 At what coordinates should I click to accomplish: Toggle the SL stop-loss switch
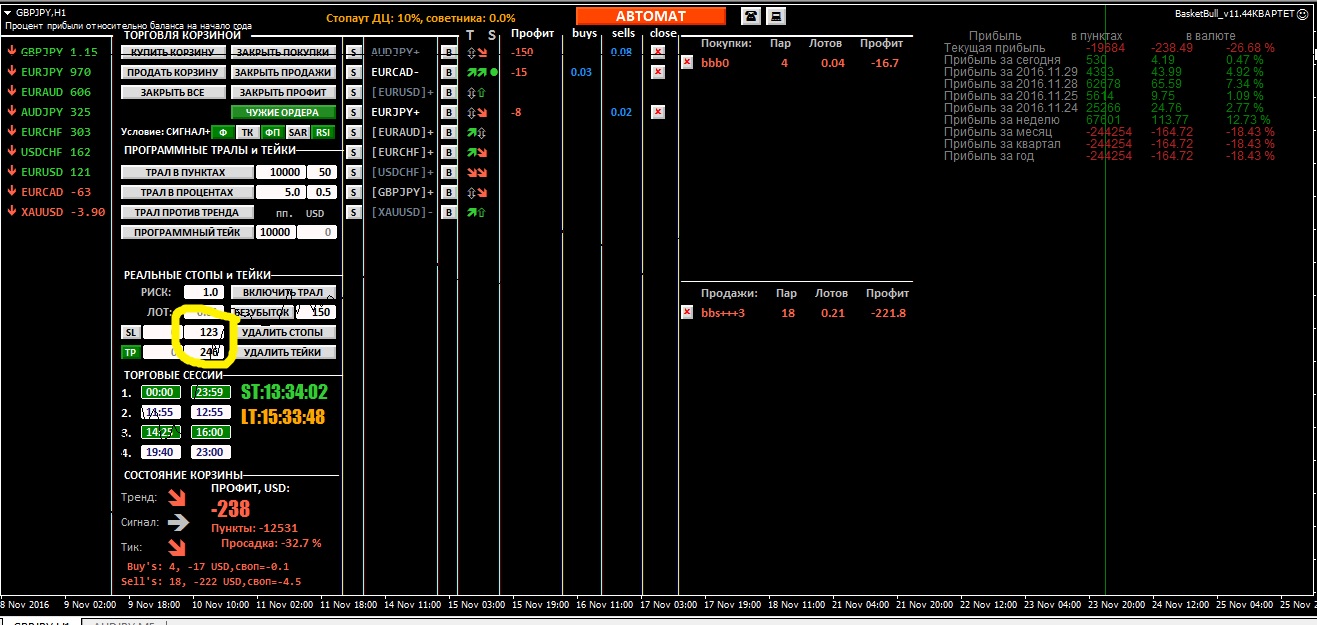tap(130, 332)
